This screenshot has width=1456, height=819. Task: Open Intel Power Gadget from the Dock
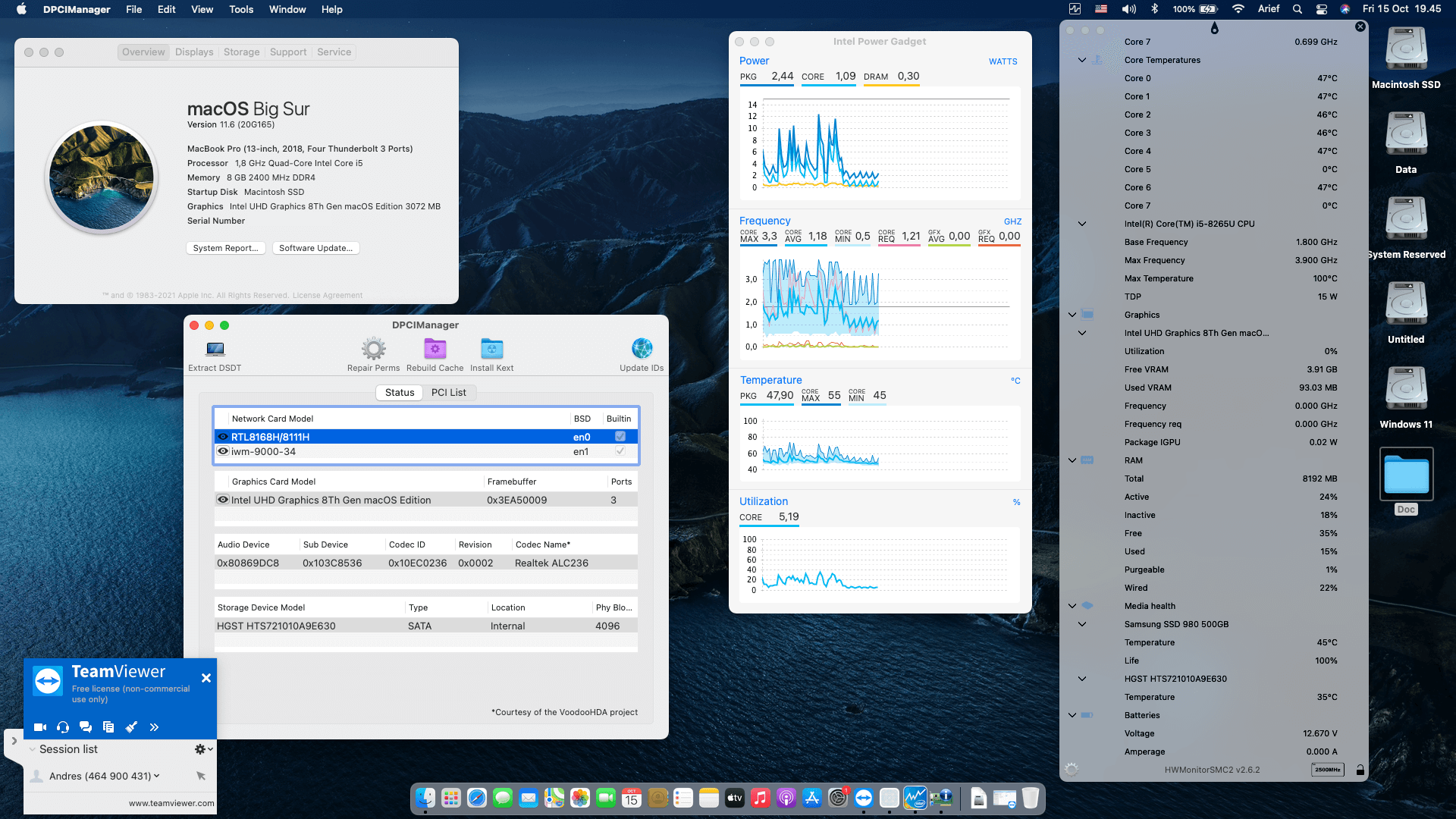[915, 798]
